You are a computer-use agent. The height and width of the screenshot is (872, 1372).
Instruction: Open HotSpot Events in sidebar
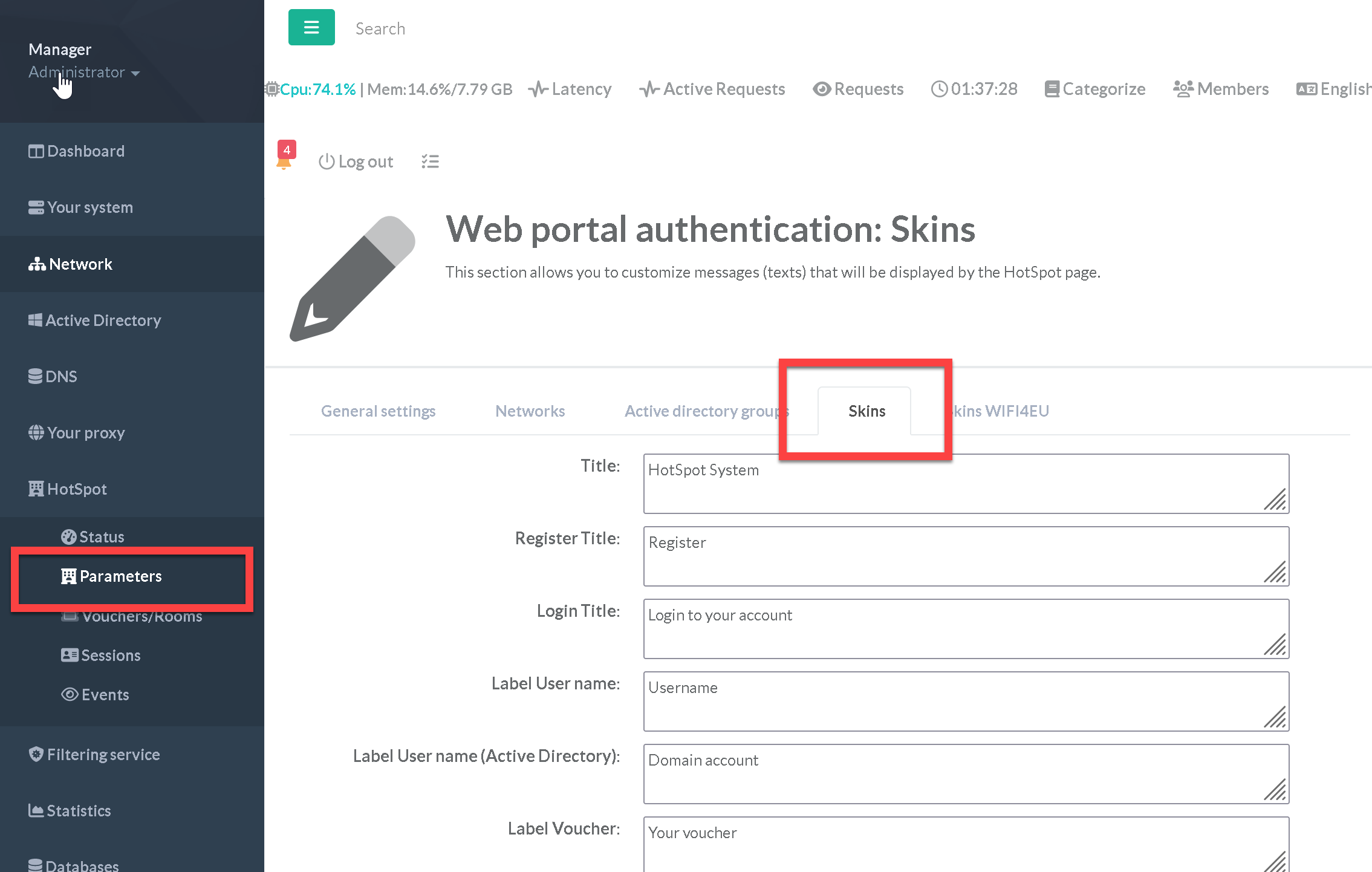105,695
